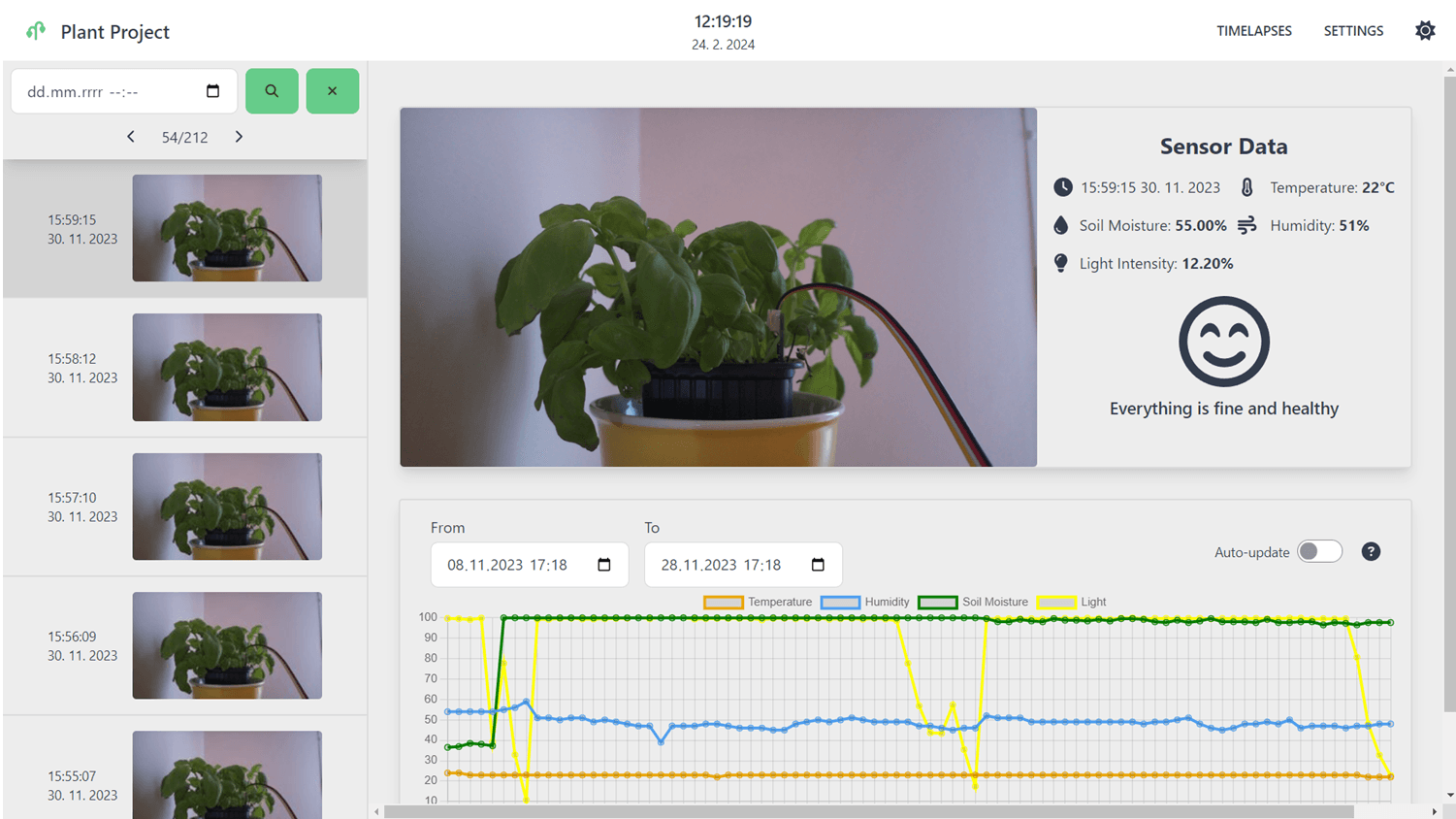1456x819 pixels.
Task: Click the sidebar date-time search input field
Action: (x=107, y=91)
